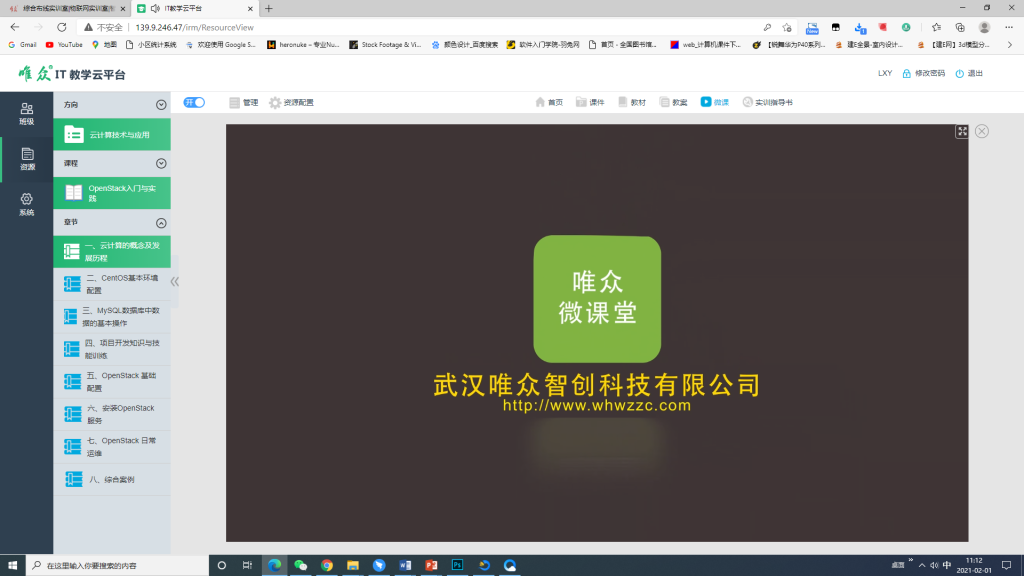Screen dimensions: 1024x576
Task: Open the 资源 (resources) sidebar section
Action: pyautogui.click(x=26, y=159)
